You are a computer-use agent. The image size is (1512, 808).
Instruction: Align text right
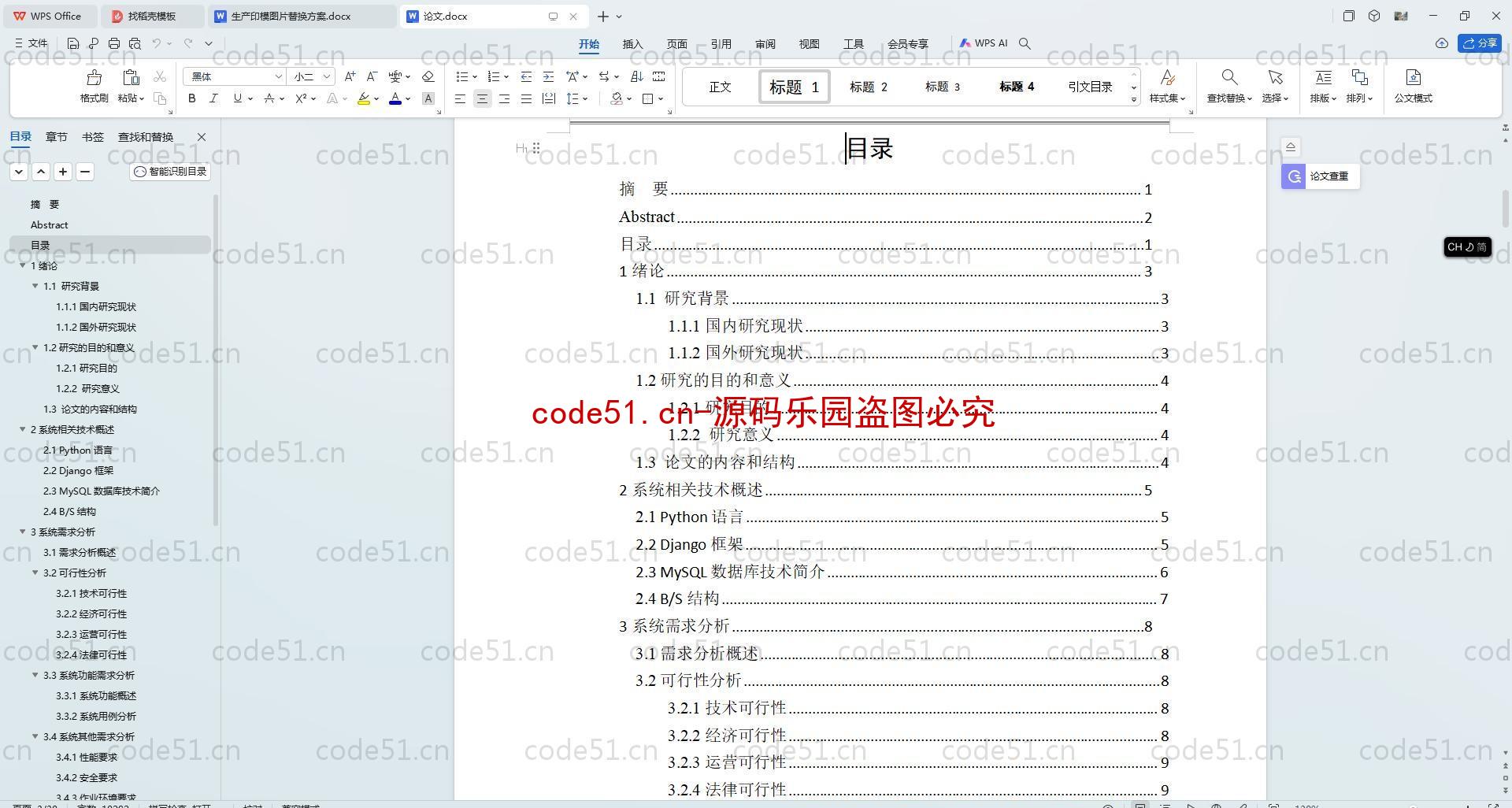[504, 98]
